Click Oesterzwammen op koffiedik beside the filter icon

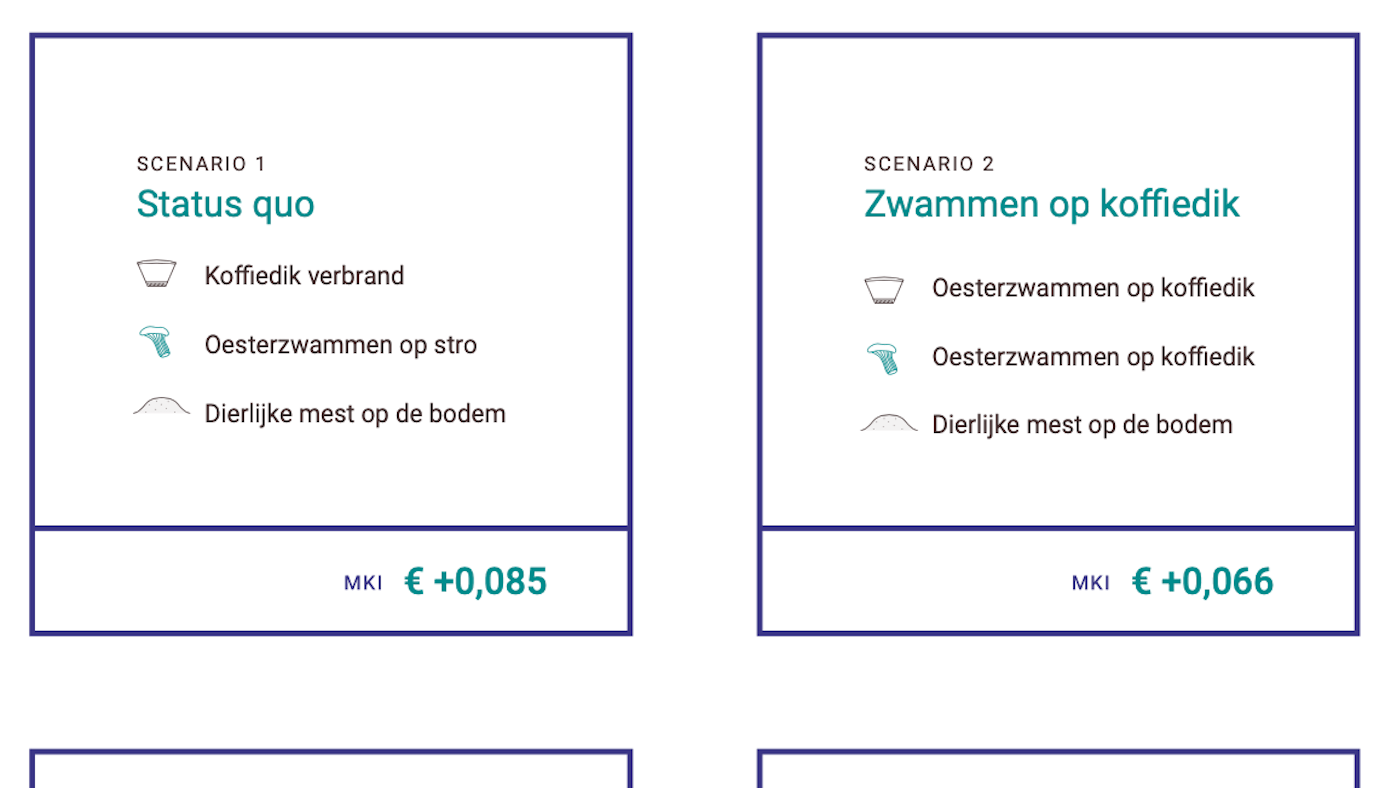(1093, 288)
